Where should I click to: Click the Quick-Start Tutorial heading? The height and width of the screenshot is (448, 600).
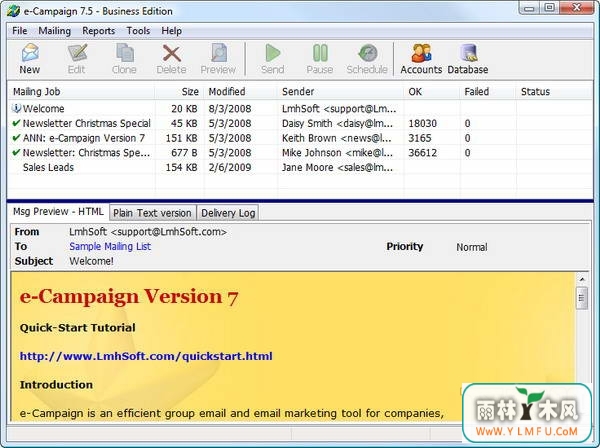pyautogui.click(x=77, y=327)
